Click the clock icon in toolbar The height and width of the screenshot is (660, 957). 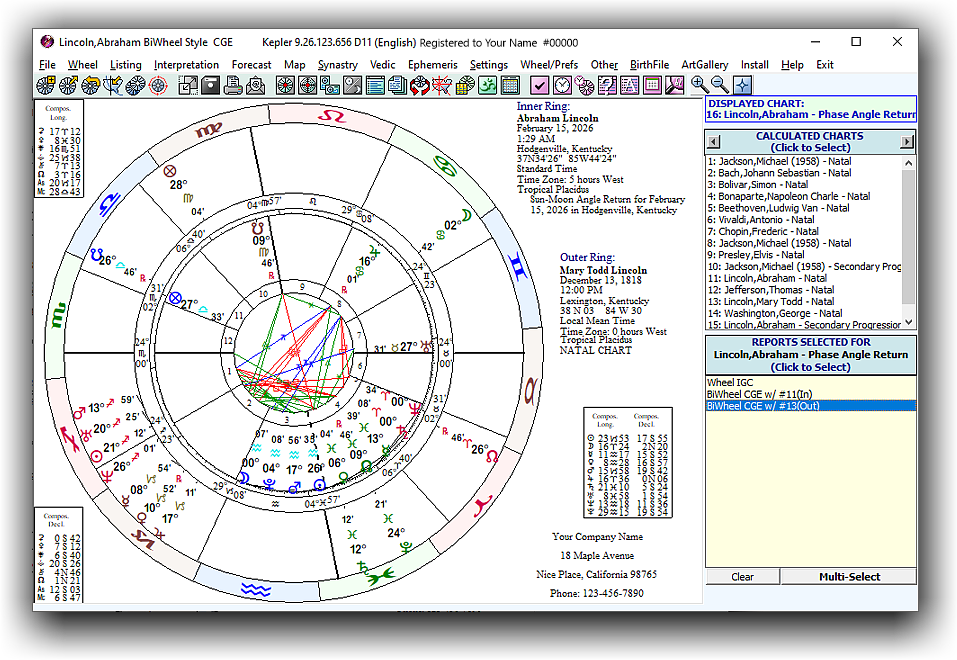click(x=562, y=85)
